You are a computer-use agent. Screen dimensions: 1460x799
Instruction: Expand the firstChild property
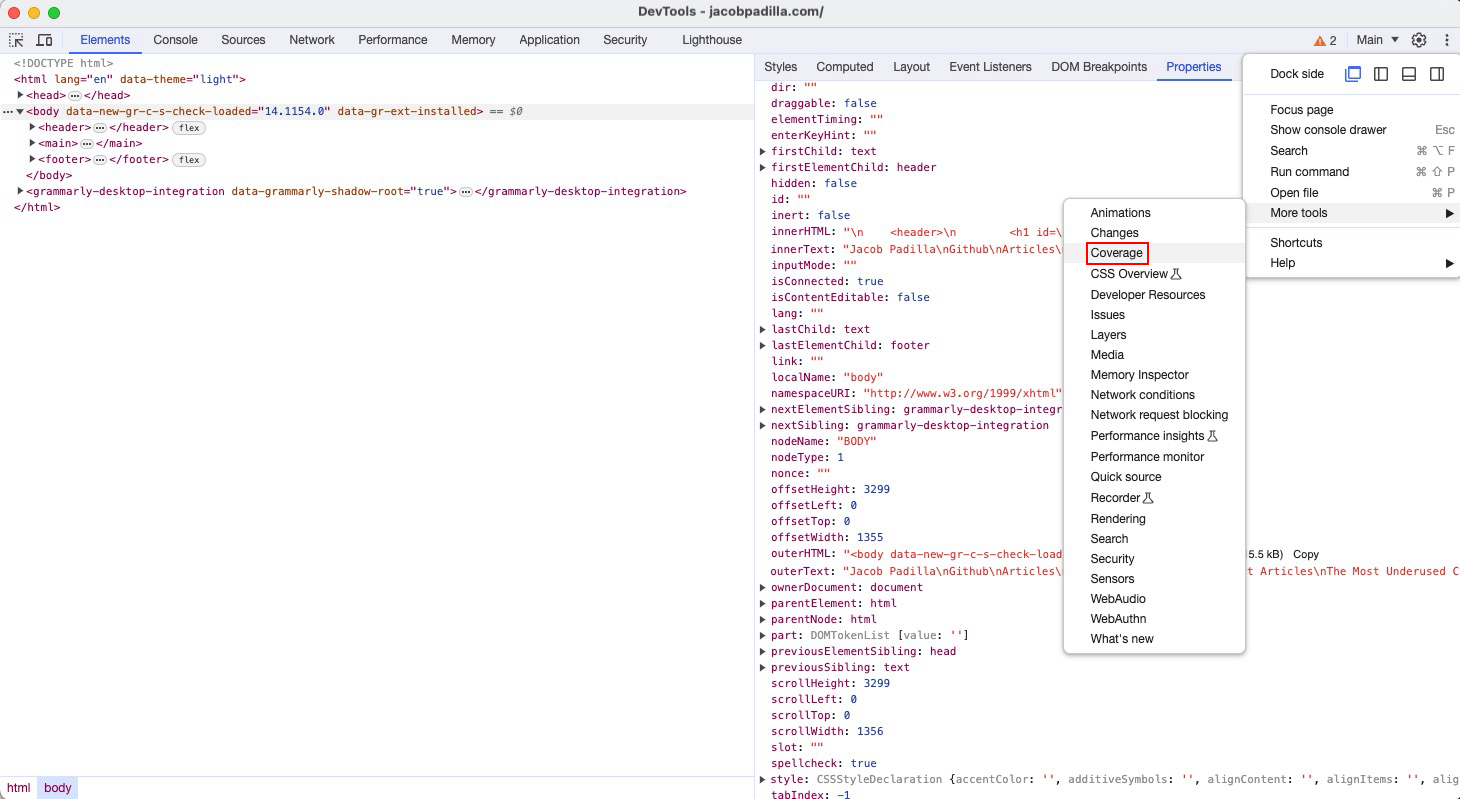tap(762, 151)
